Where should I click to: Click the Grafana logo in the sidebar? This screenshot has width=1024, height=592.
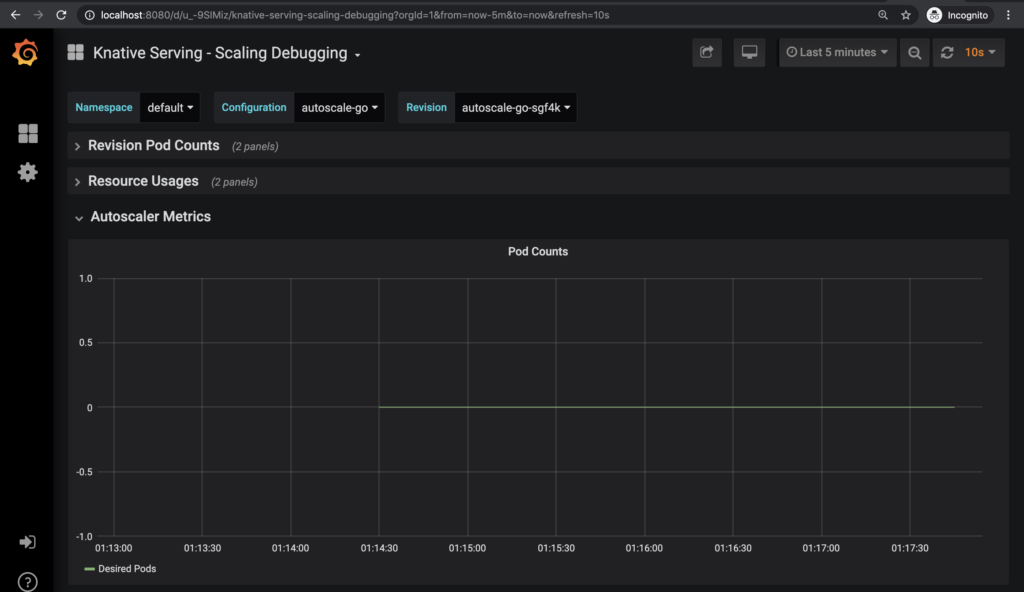tap(27, 53)
